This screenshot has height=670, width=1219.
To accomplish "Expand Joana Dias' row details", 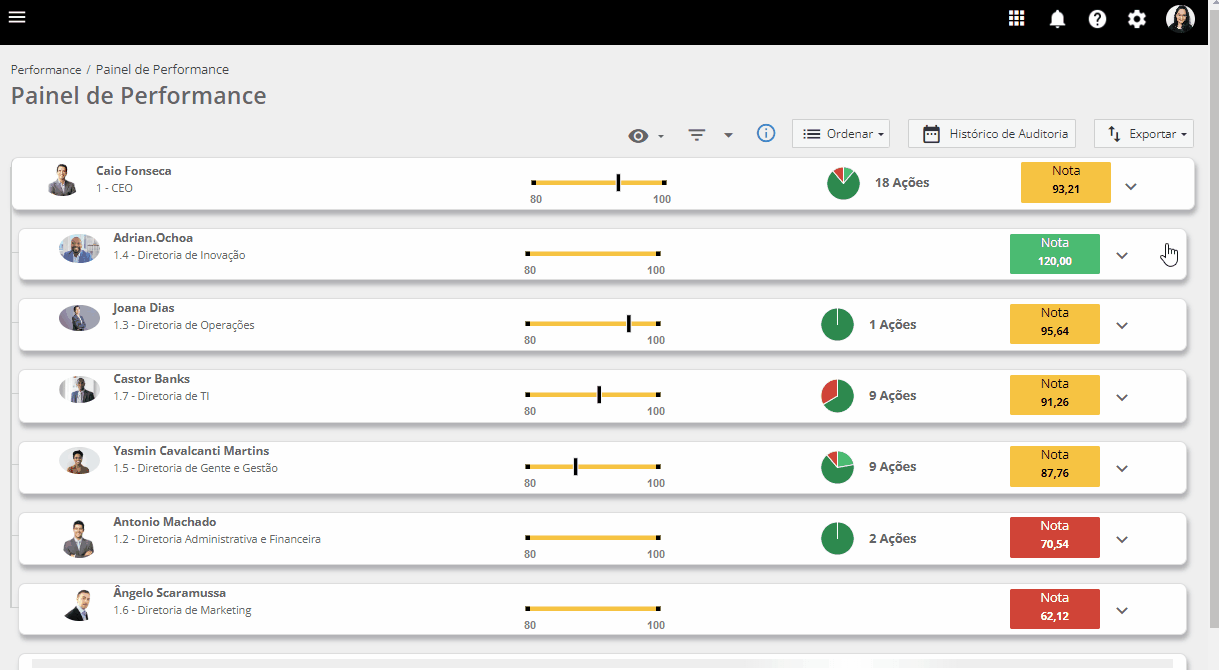I will click(1122, 325).
